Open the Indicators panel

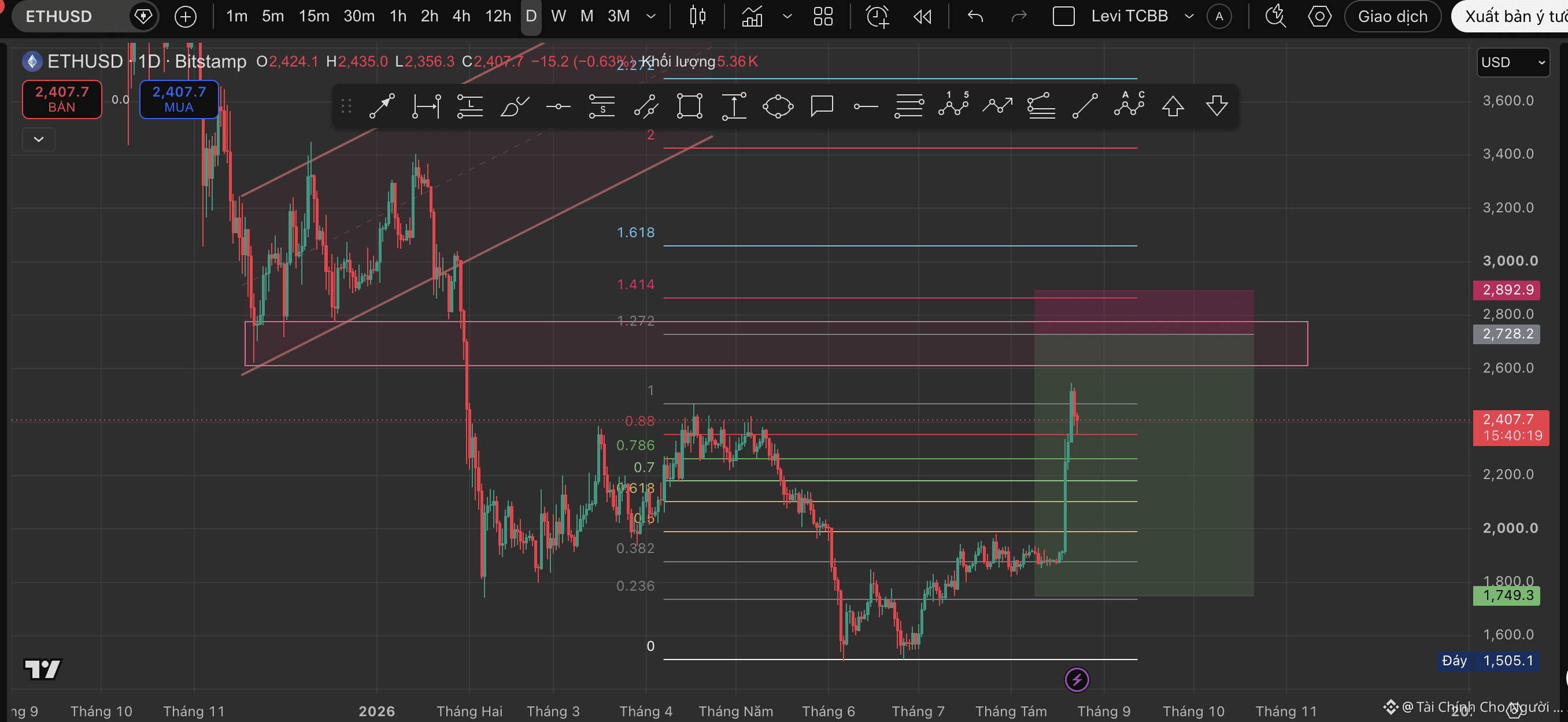(752, 16)
